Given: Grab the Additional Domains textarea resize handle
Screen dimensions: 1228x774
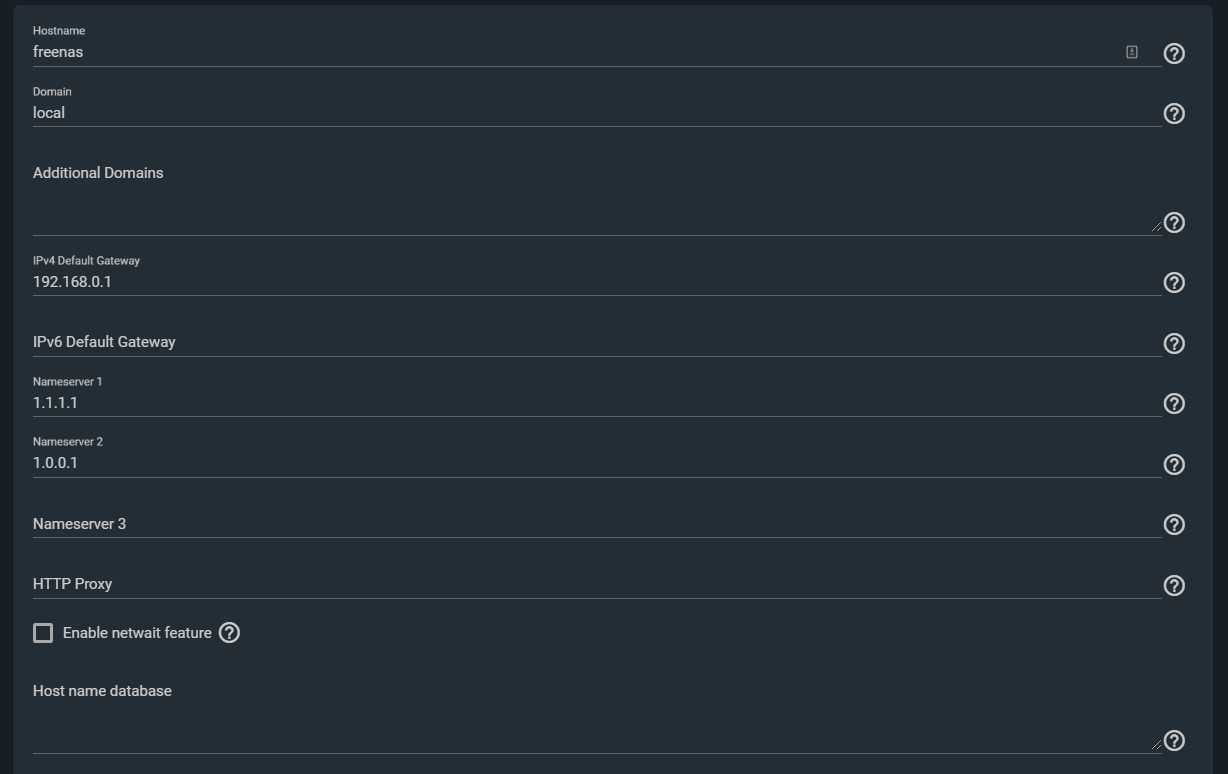Looking at the screenshot, I should (1156, 227).
